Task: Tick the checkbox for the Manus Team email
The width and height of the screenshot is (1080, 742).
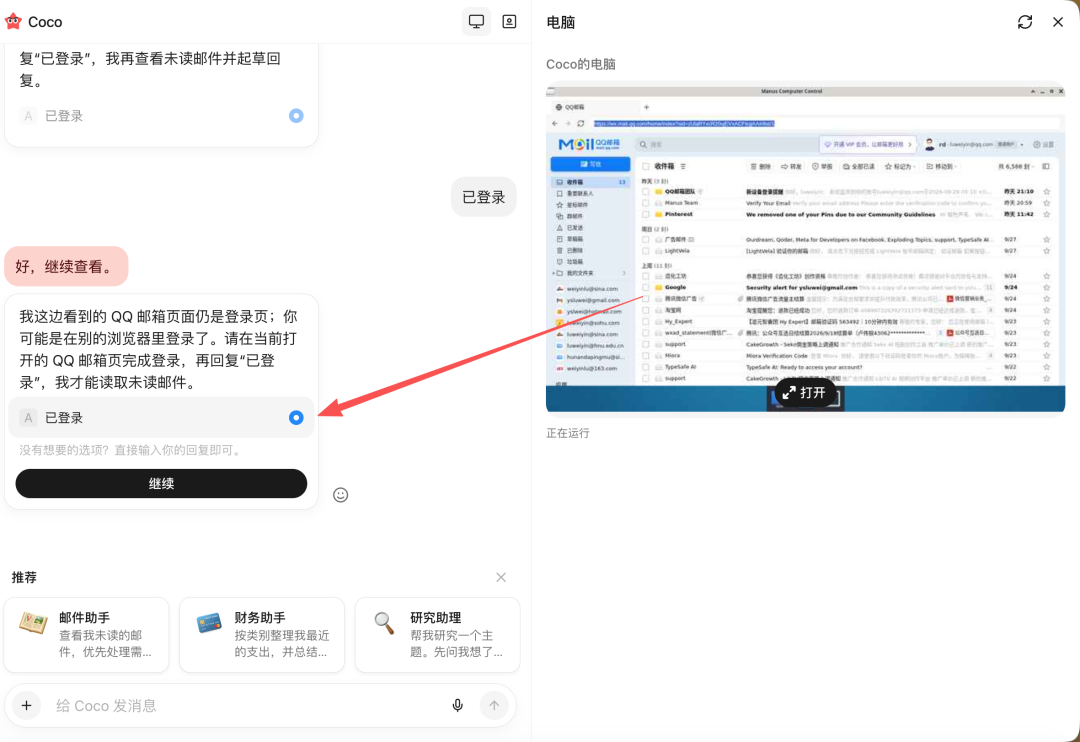Action: (645, 203)
